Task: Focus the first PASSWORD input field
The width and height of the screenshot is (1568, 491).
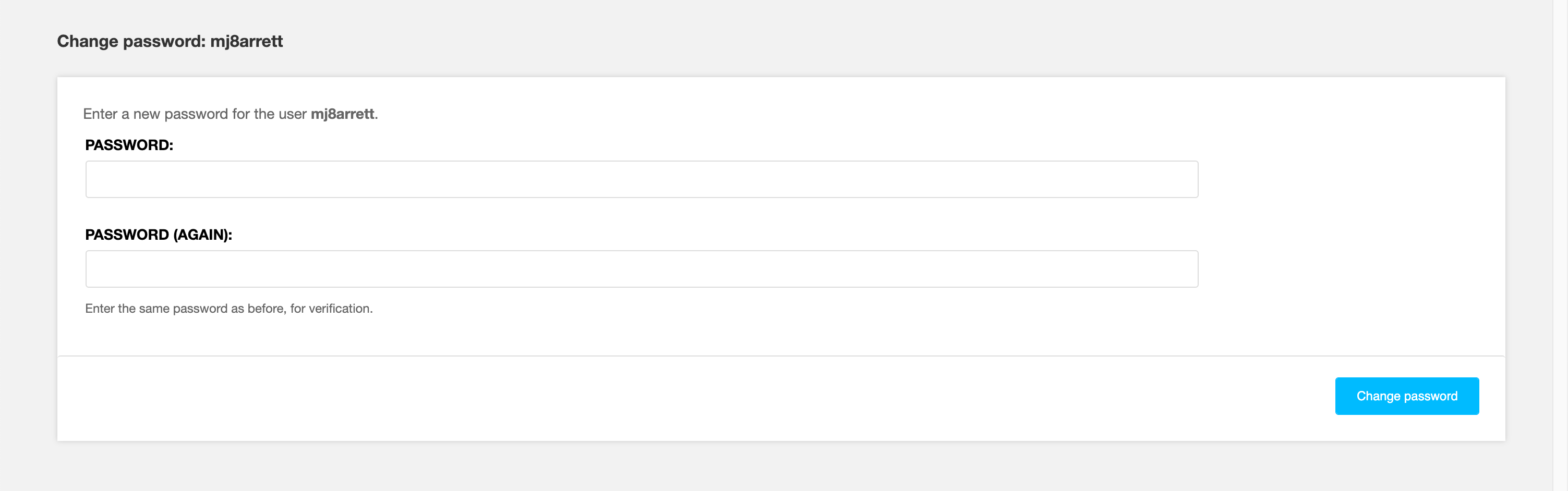Action: (x=642, y=179)
